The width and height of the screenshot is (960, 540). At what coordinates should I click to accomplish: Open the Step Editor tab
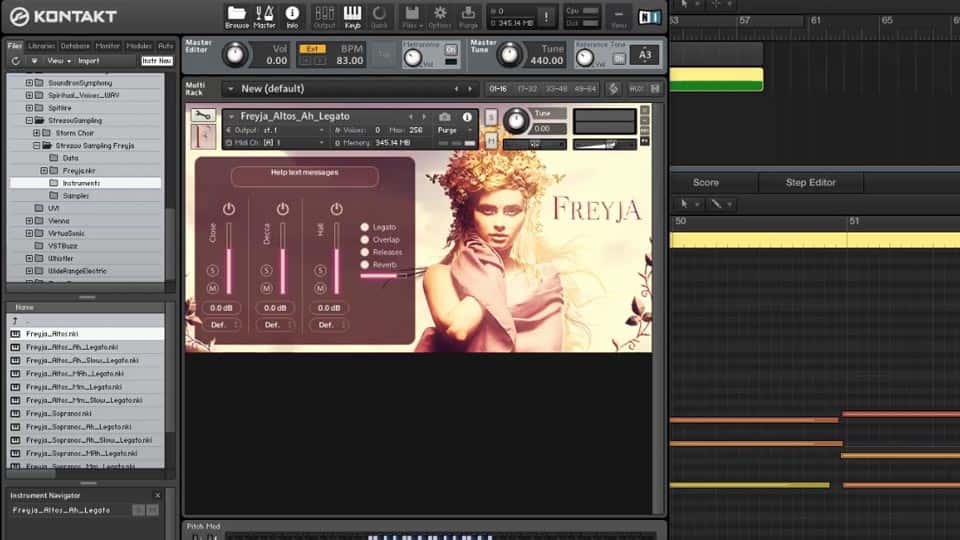pyautogui.click(x=809, y=183)
